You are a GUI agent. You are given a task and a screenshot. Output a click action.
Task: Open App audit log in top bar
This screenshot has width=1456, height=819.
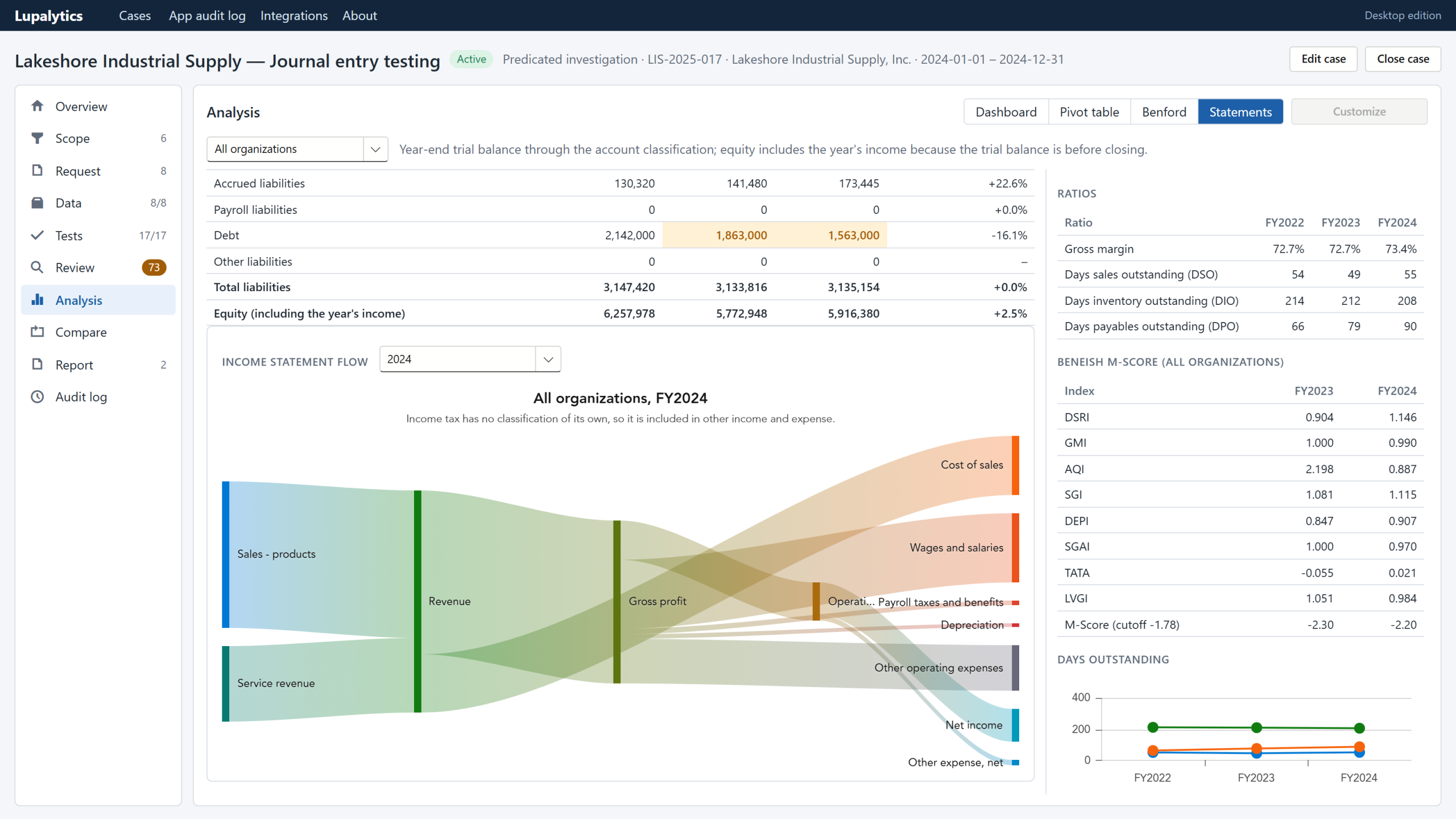[x=207, y=16]
